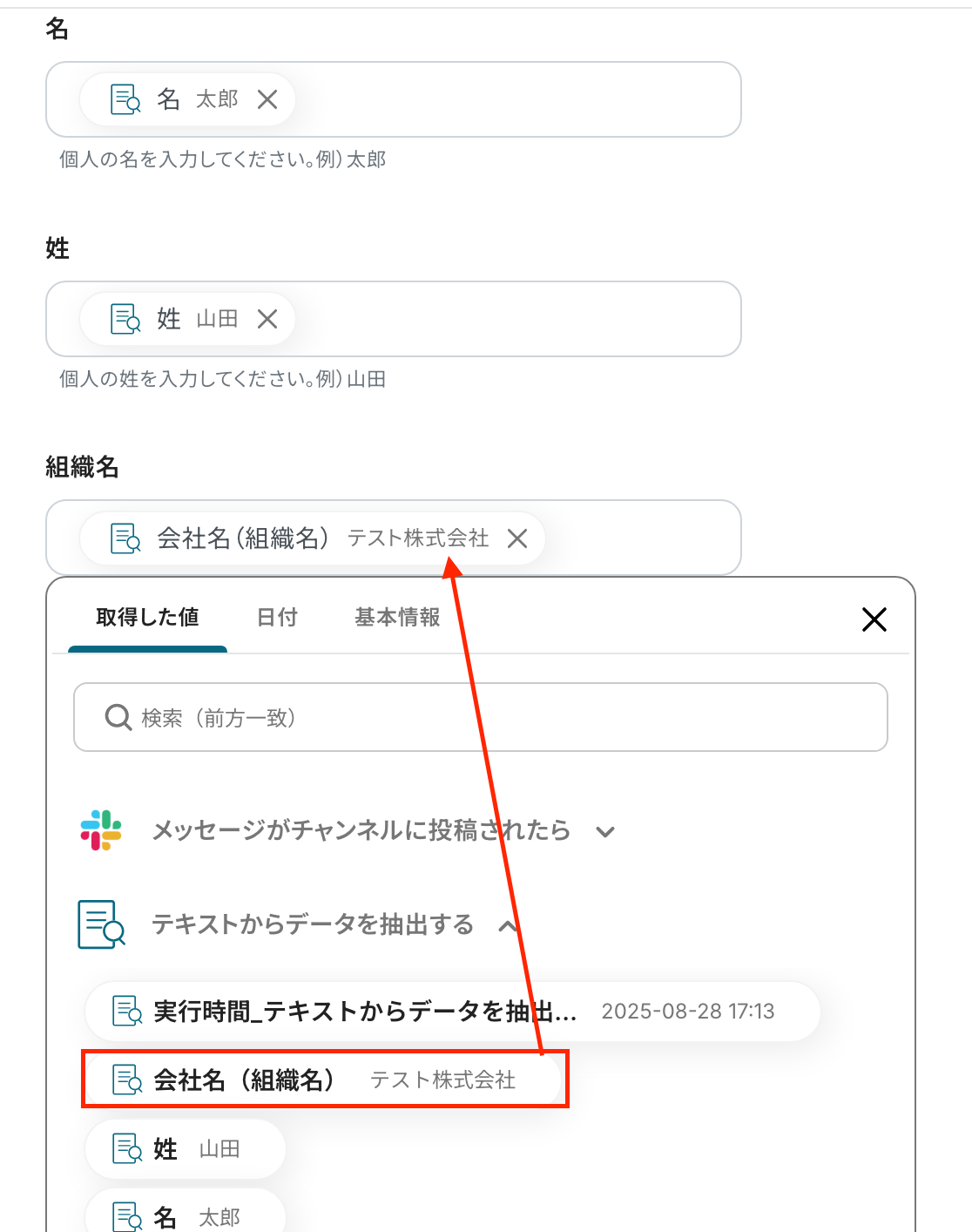
Task: Click the 組織名 field label
Action: [82, 468]
